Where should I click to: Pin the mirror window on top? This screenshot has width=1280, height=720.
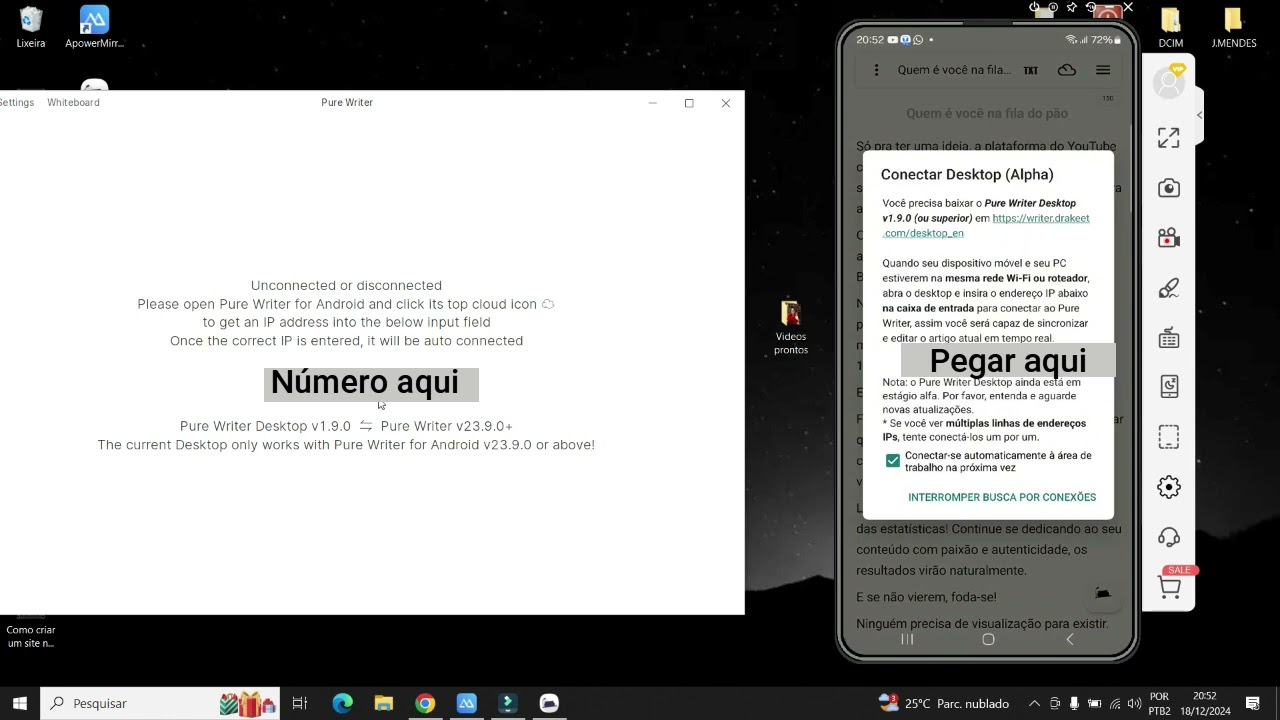pyautogui.click(x=1072, y=7)
